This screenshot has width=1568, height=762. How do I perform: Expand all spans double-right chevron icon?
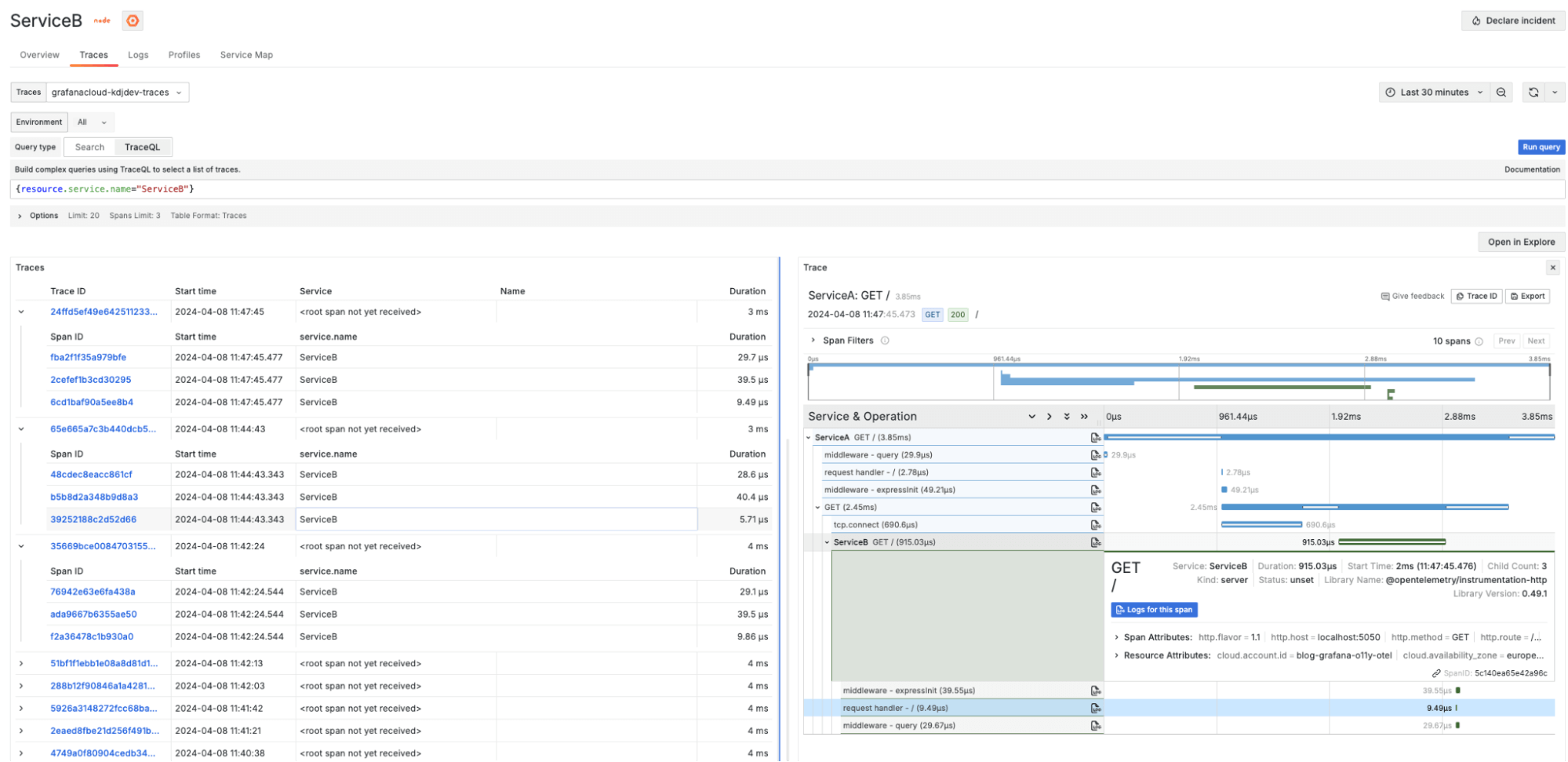pyautogui.click(x=1084, y=417)
